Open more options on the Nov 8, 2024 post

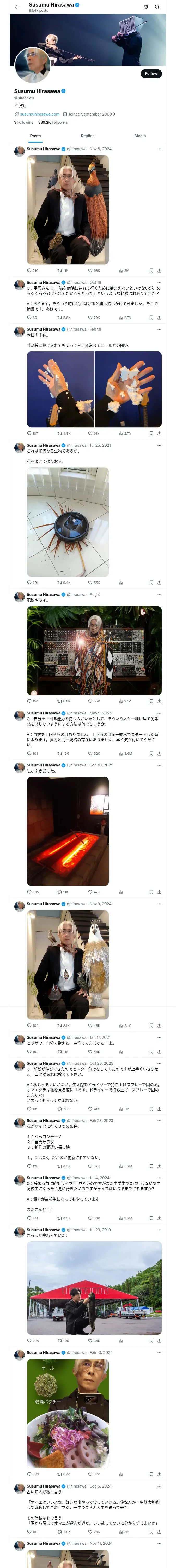click(159, 148)
